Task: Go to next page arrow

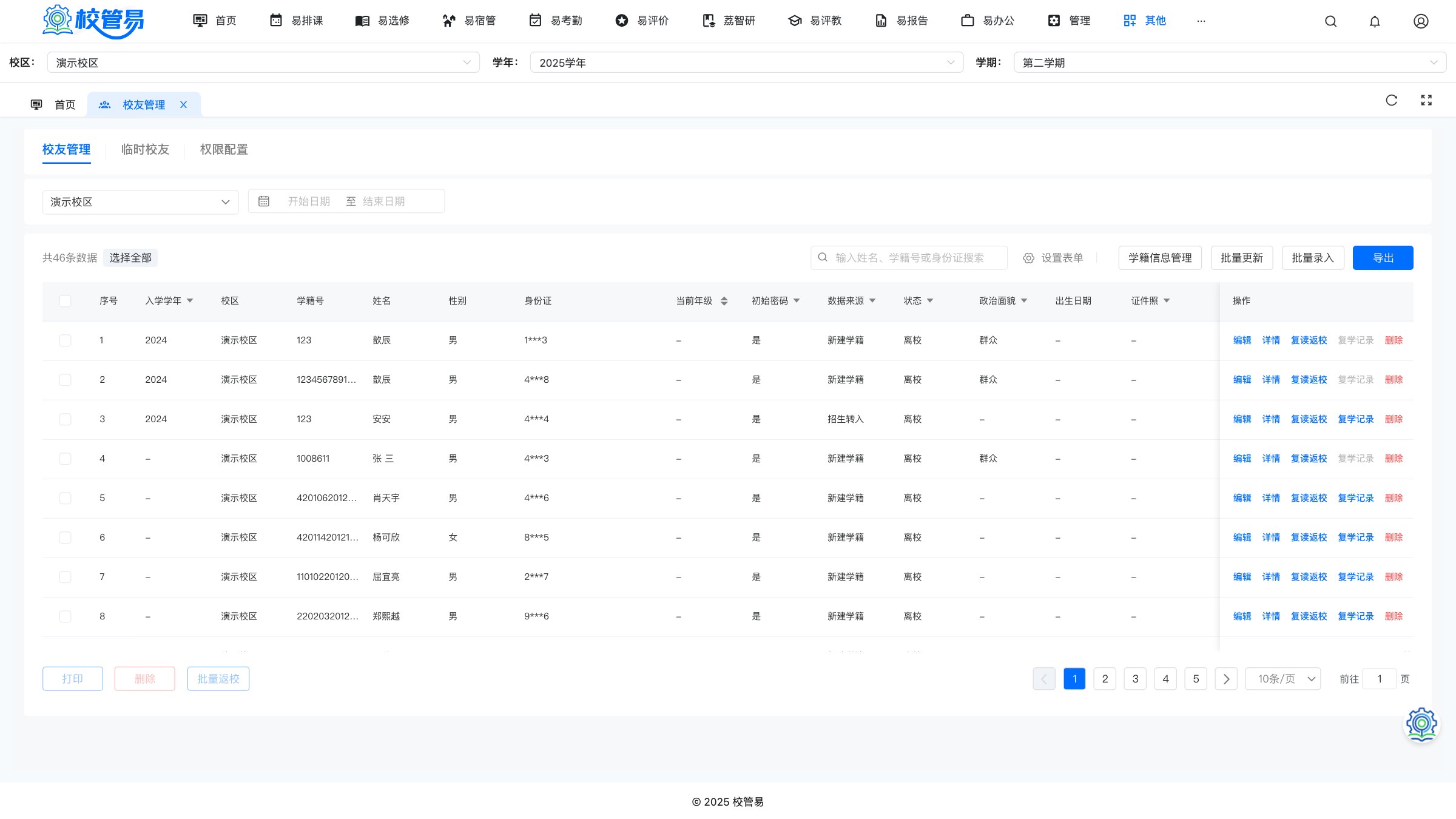Action: [1226, 679]
